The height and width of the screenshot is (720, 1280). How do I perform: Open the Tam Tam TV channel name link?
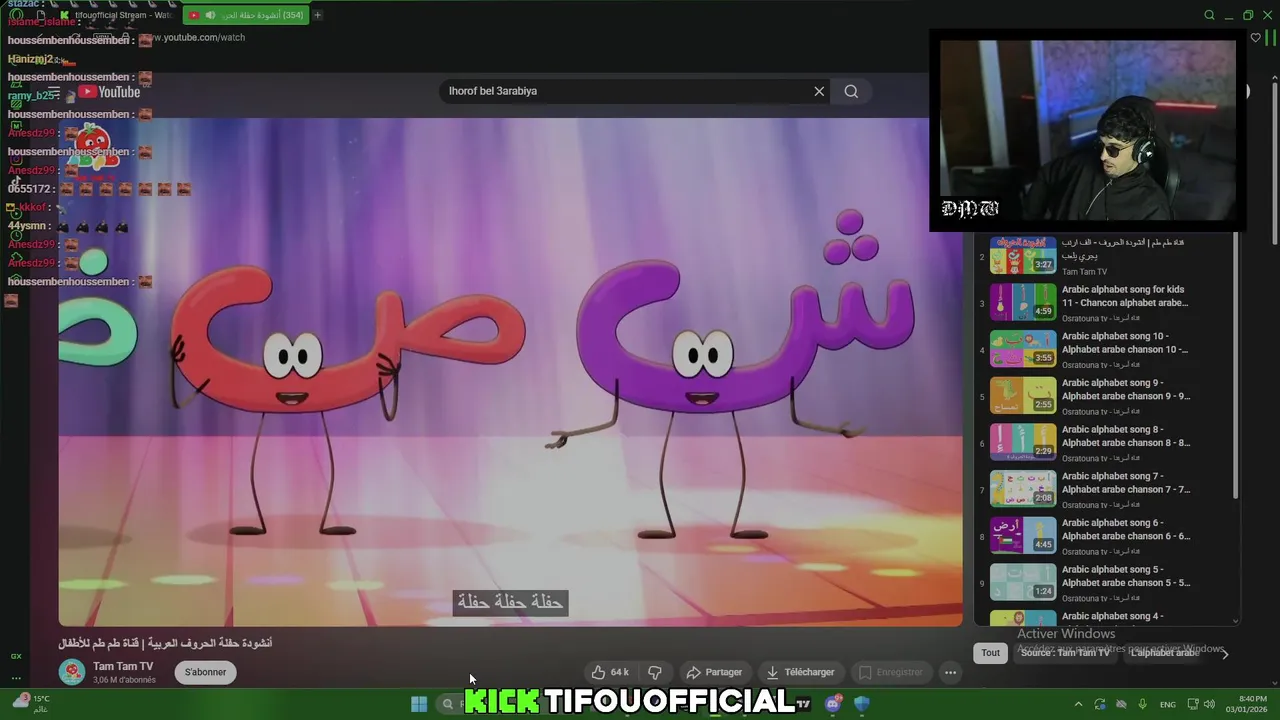point(123,666)
